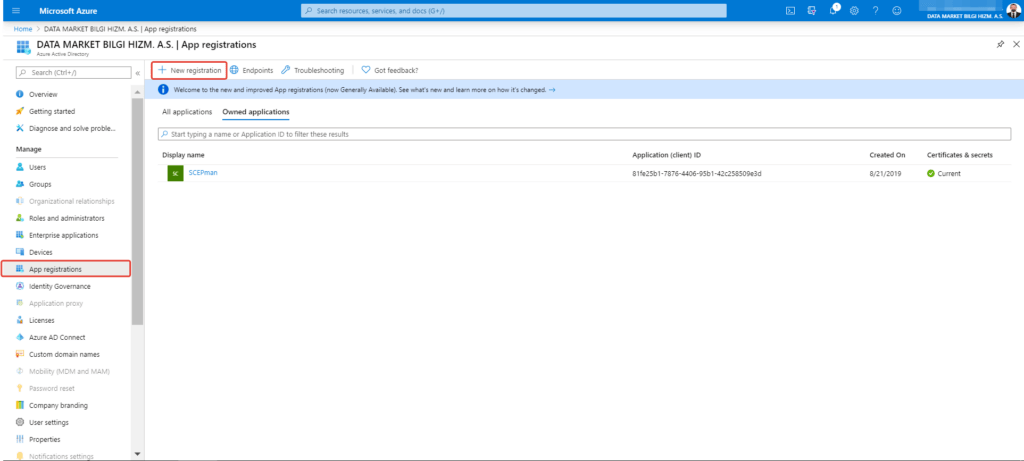Click the Getting started rocket icon
This screenshot has width=1024, height=461.
coord(20,112)
